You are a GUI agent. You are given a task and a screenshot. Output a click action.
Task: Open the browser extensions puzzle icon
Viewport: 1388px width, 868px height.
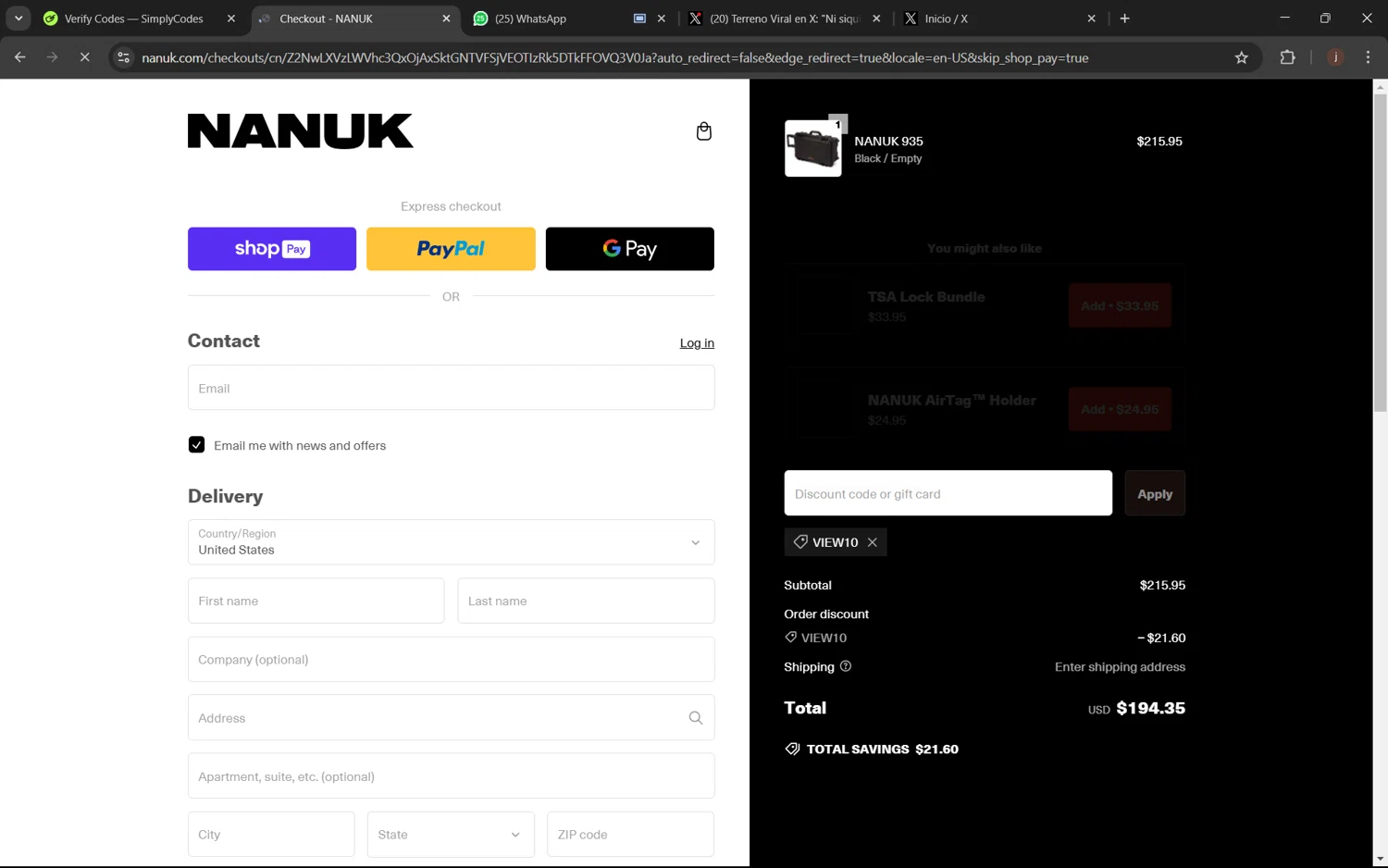(1287, 57)
